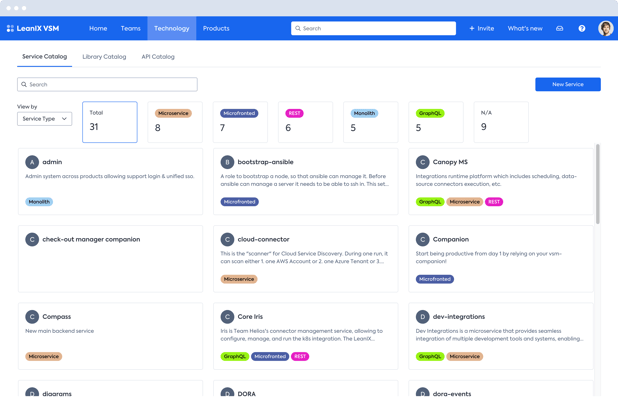Click GraphQL tag on Core Iris card

235,356
